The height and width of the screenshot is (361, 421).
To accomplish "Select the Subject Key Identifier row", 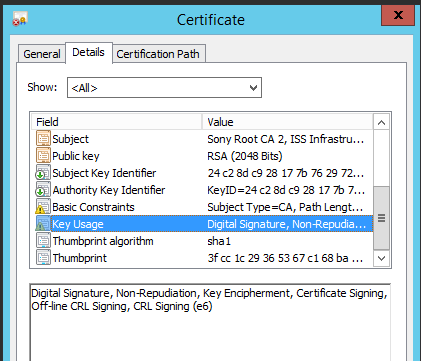I will tap(202, 173).
